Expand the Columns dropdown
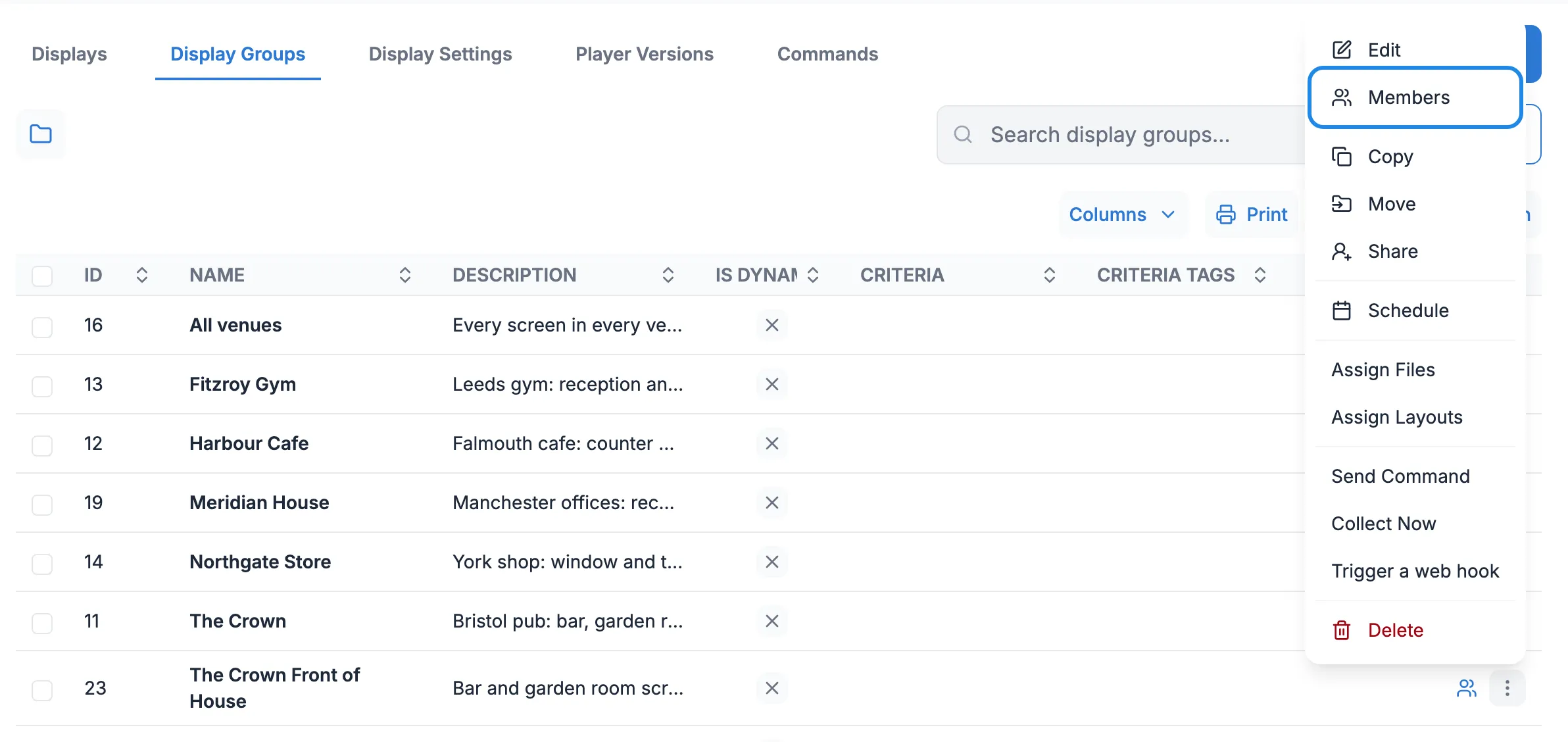The width and height of the screenshot is (1568, 742). point(1123,214)
